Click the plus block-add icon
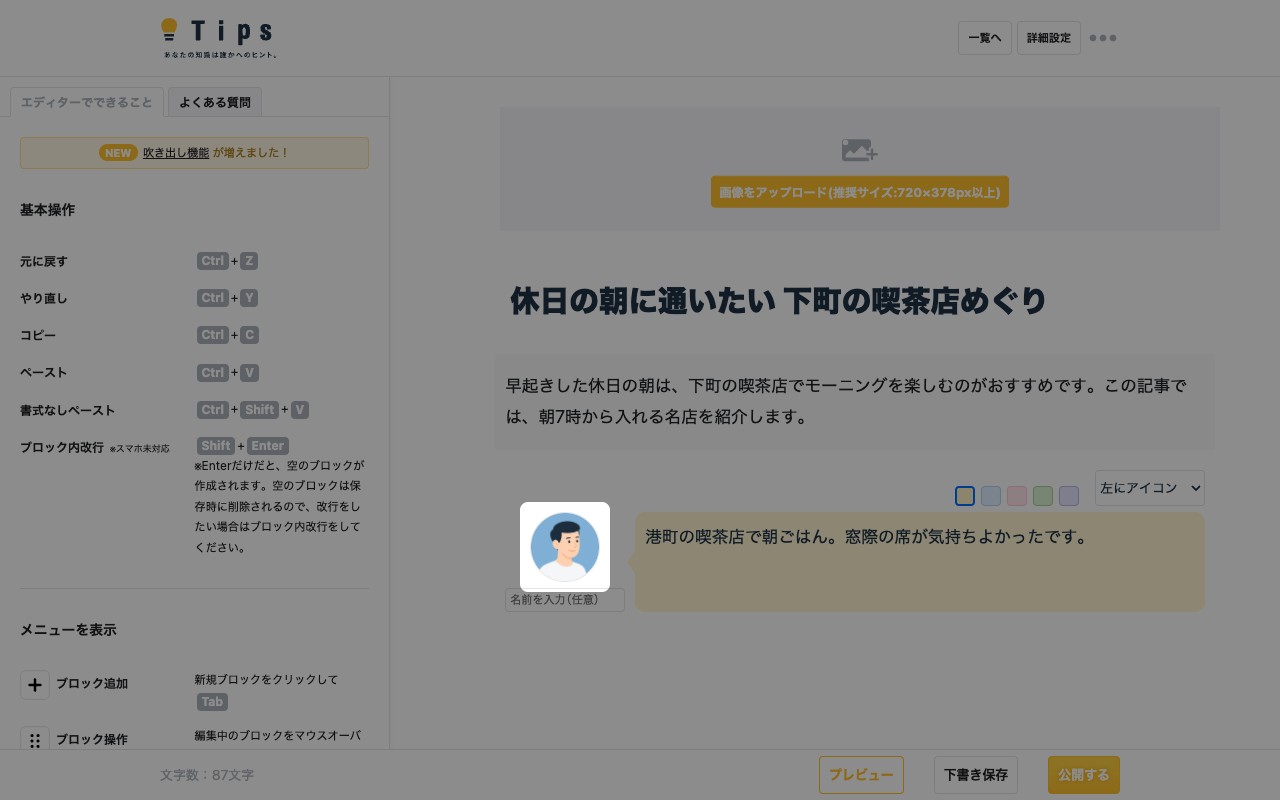 [35, 685]
